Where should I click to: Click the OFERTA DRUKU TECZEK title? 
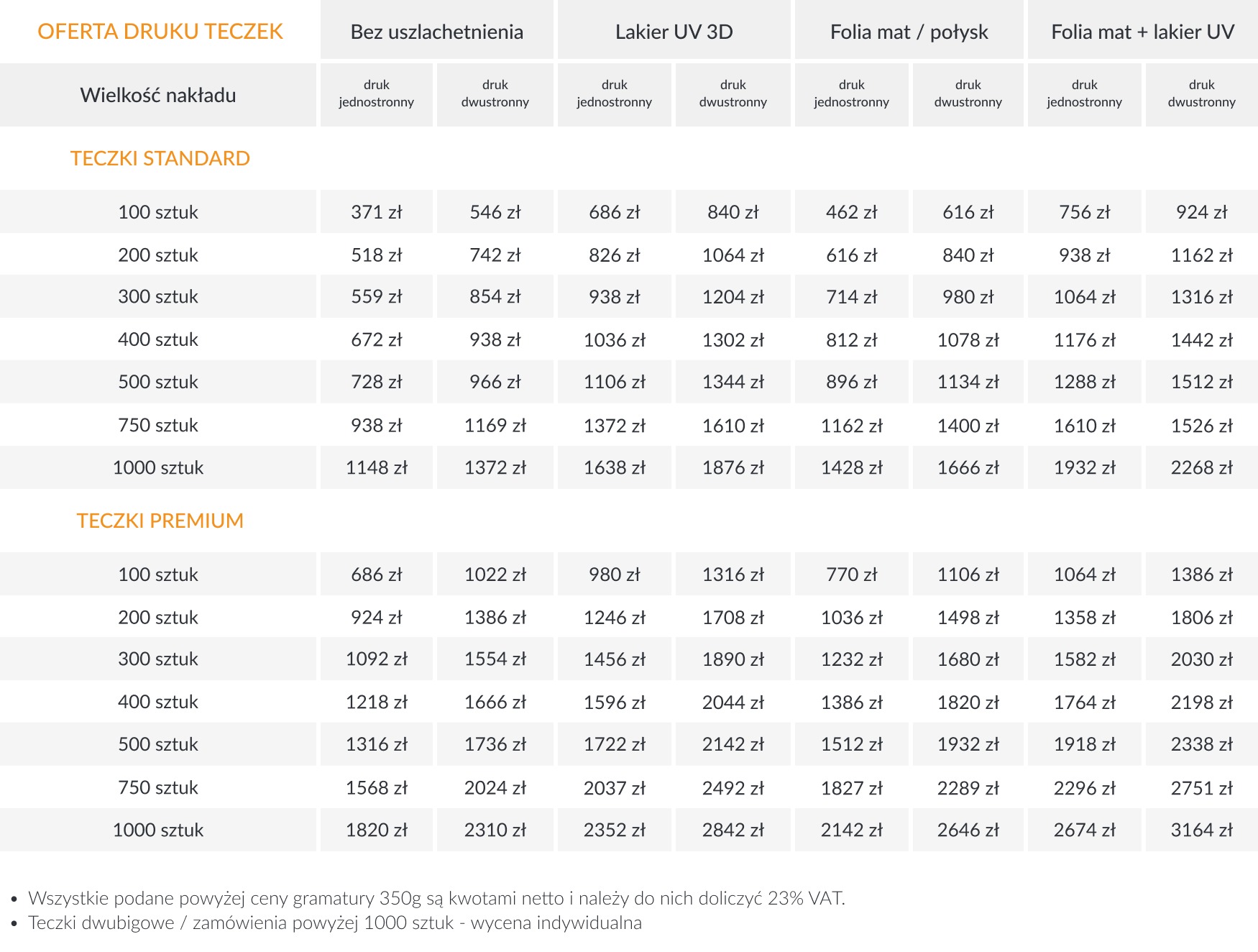tap(160, 32)
